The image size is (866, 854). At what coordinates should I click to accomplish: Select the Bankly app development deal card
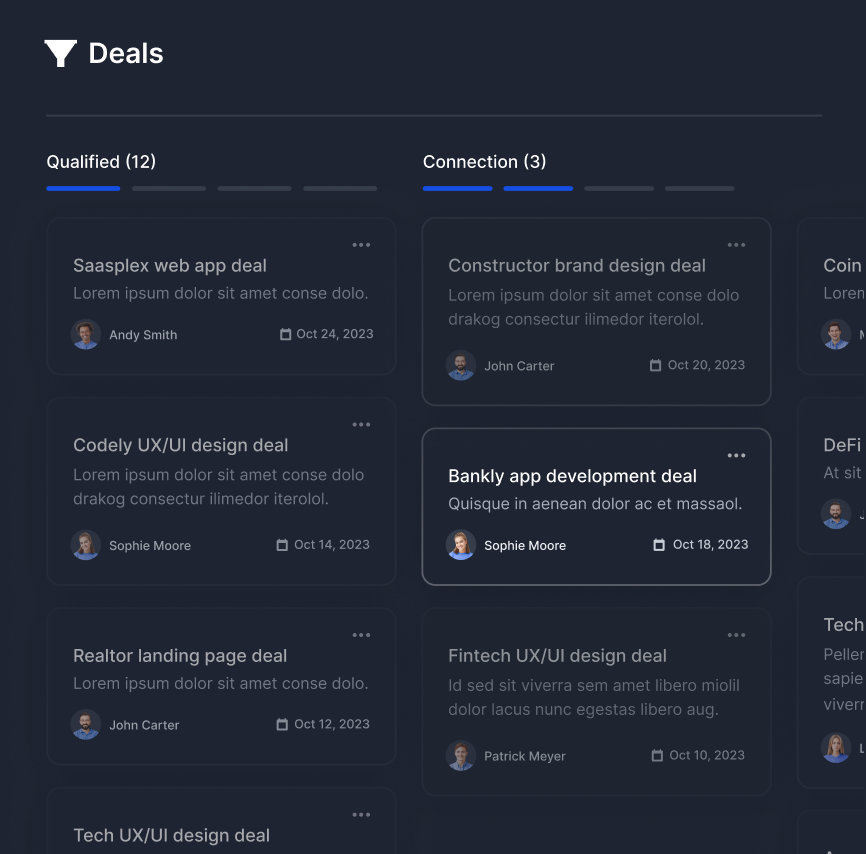click(x=597, y=505)
